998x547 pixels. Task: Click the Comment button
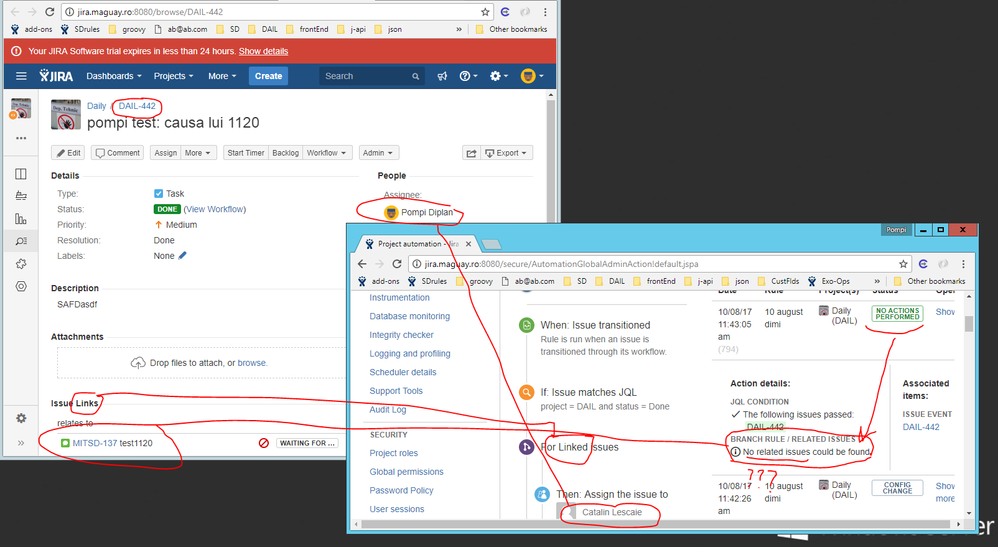click(118, 153)
